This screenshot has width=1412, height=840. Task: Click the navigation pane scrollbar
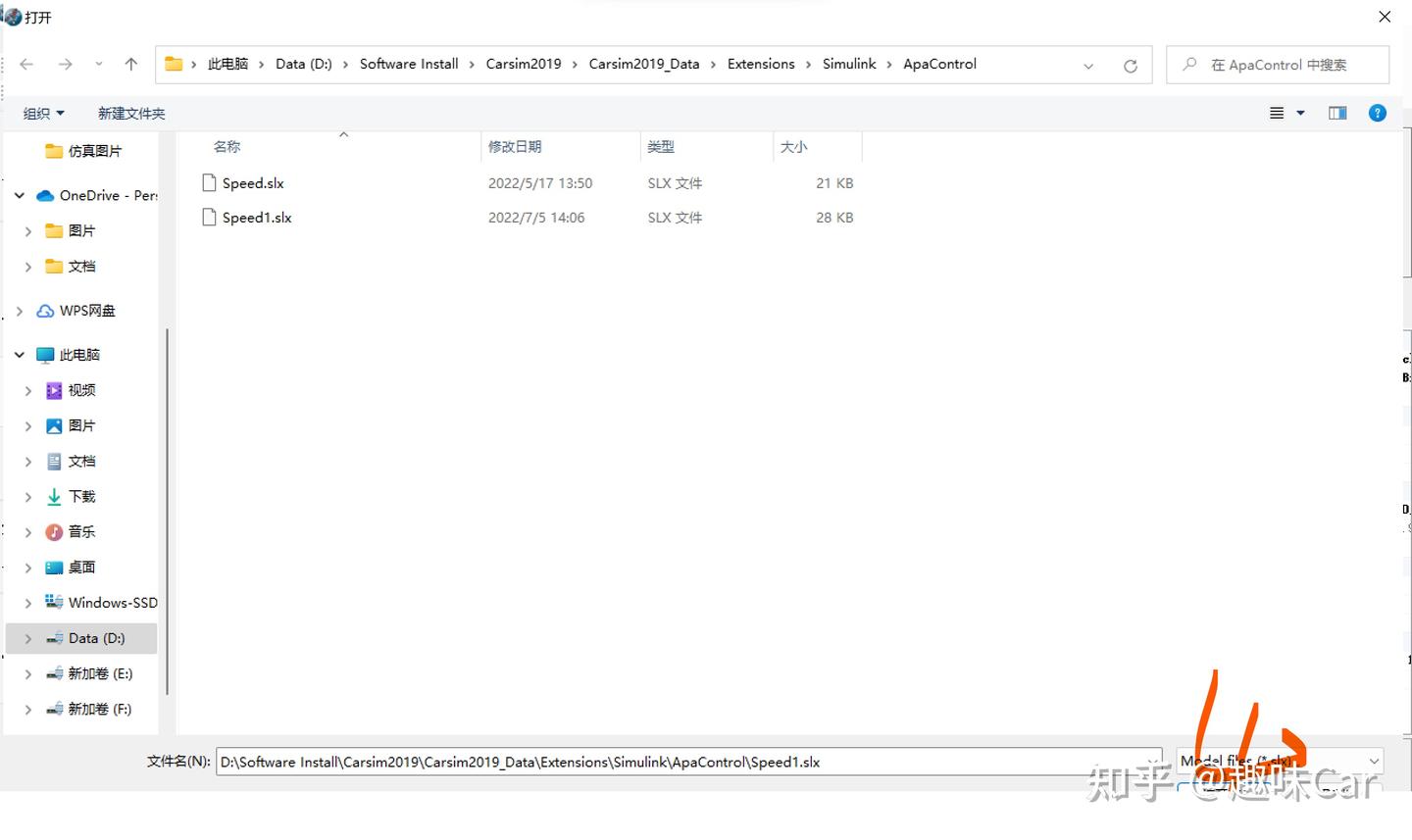(167, 513)
